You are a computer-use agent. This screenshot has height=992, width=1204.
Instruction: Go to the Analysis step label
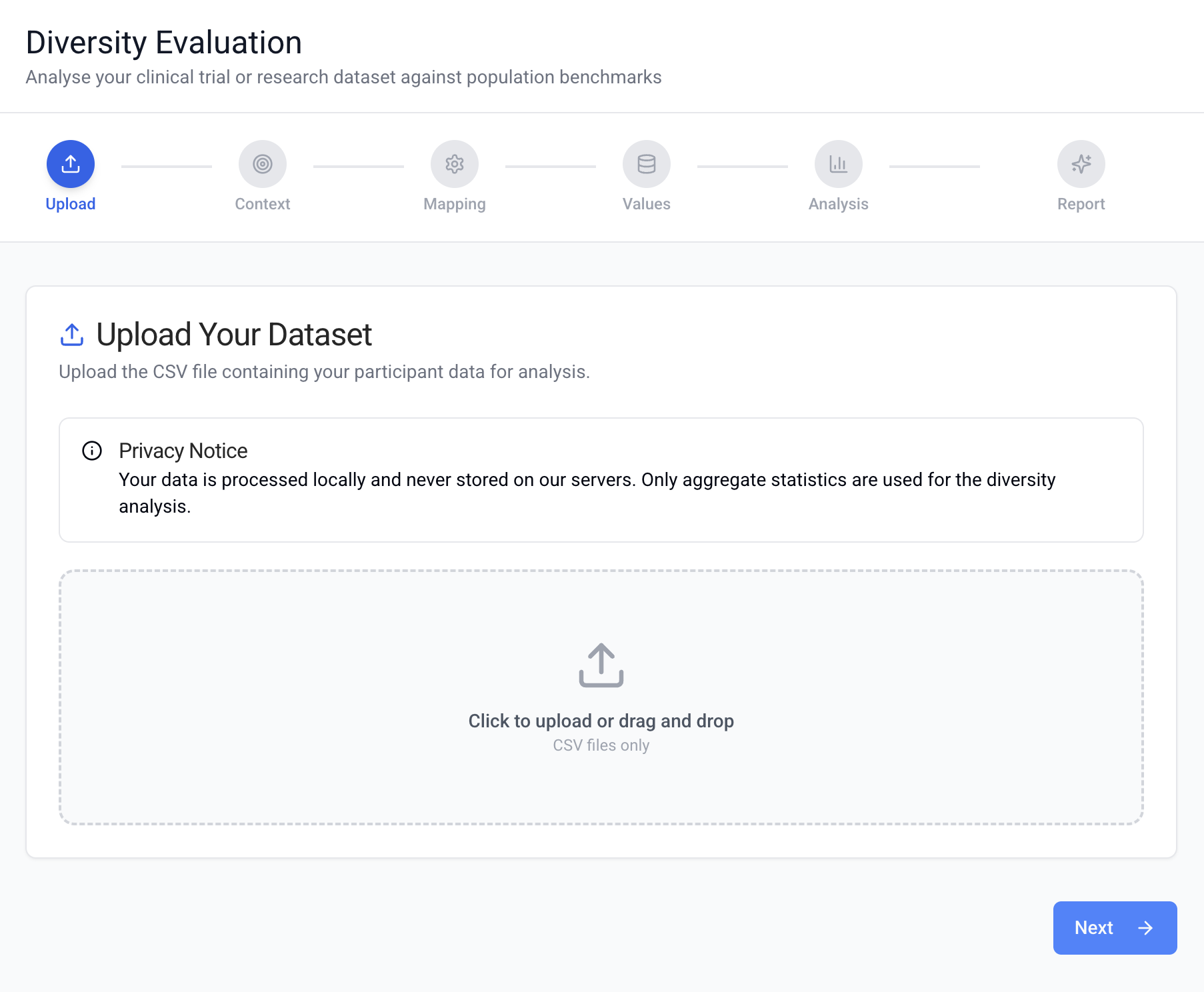[x=839, y=204]
